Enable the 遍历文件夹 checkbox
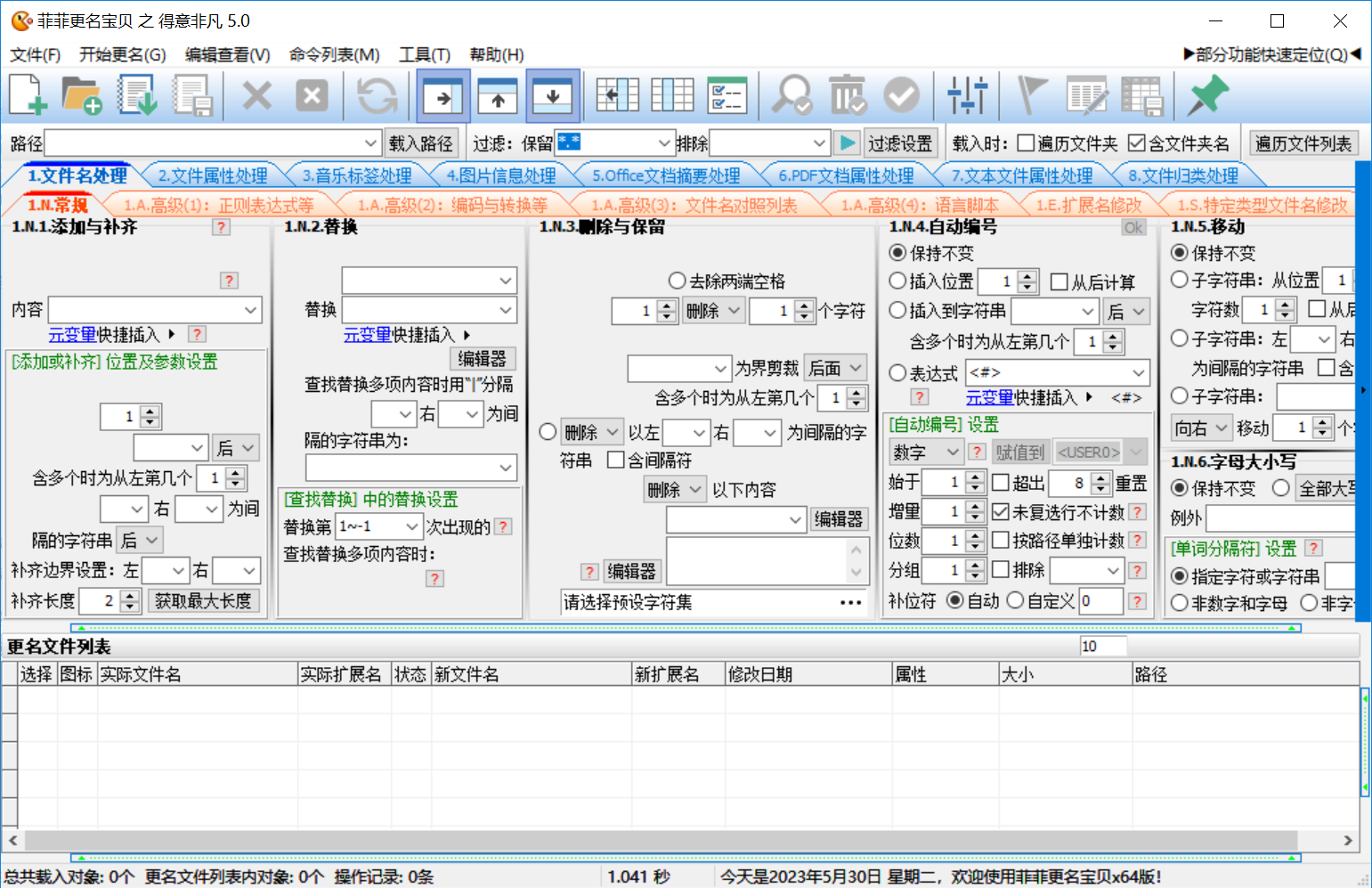Screen dimensions: 1372x888 [x=1026, y=143]
